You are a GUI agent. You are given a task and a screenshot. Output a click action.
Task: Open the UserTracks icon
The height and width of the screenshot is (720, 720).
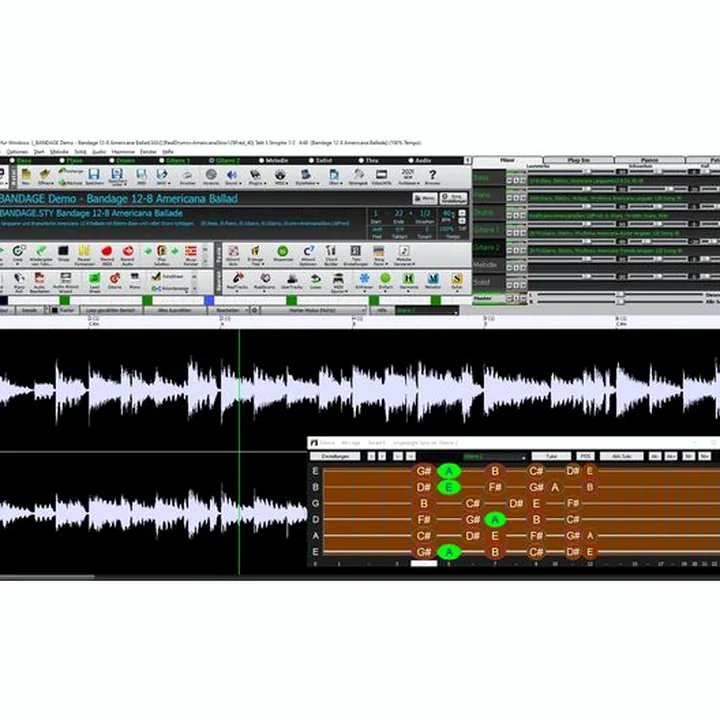[292, 281]
